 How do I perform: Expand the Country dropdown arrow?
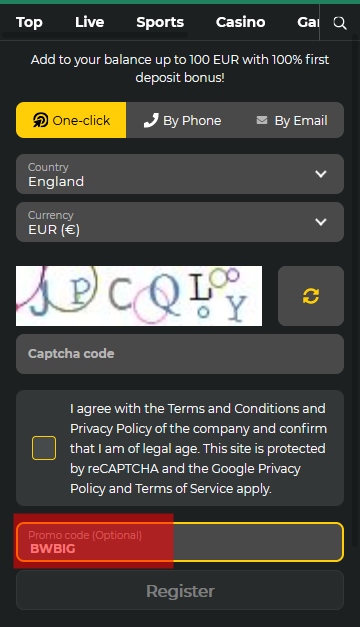coord(321,174)
